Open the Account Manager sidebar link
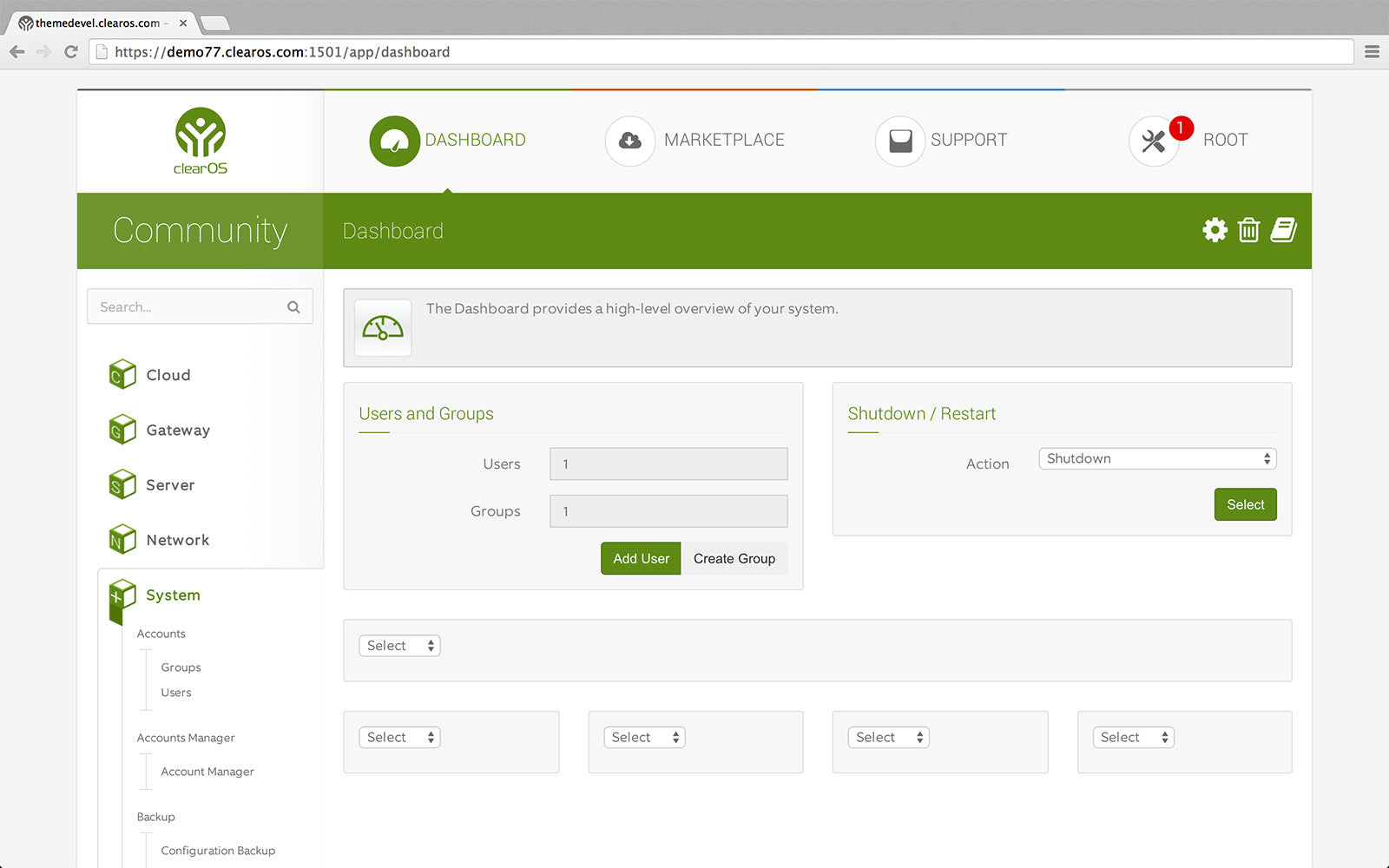This screenshot has height=868, width=1389. click(x=207, y=772)
